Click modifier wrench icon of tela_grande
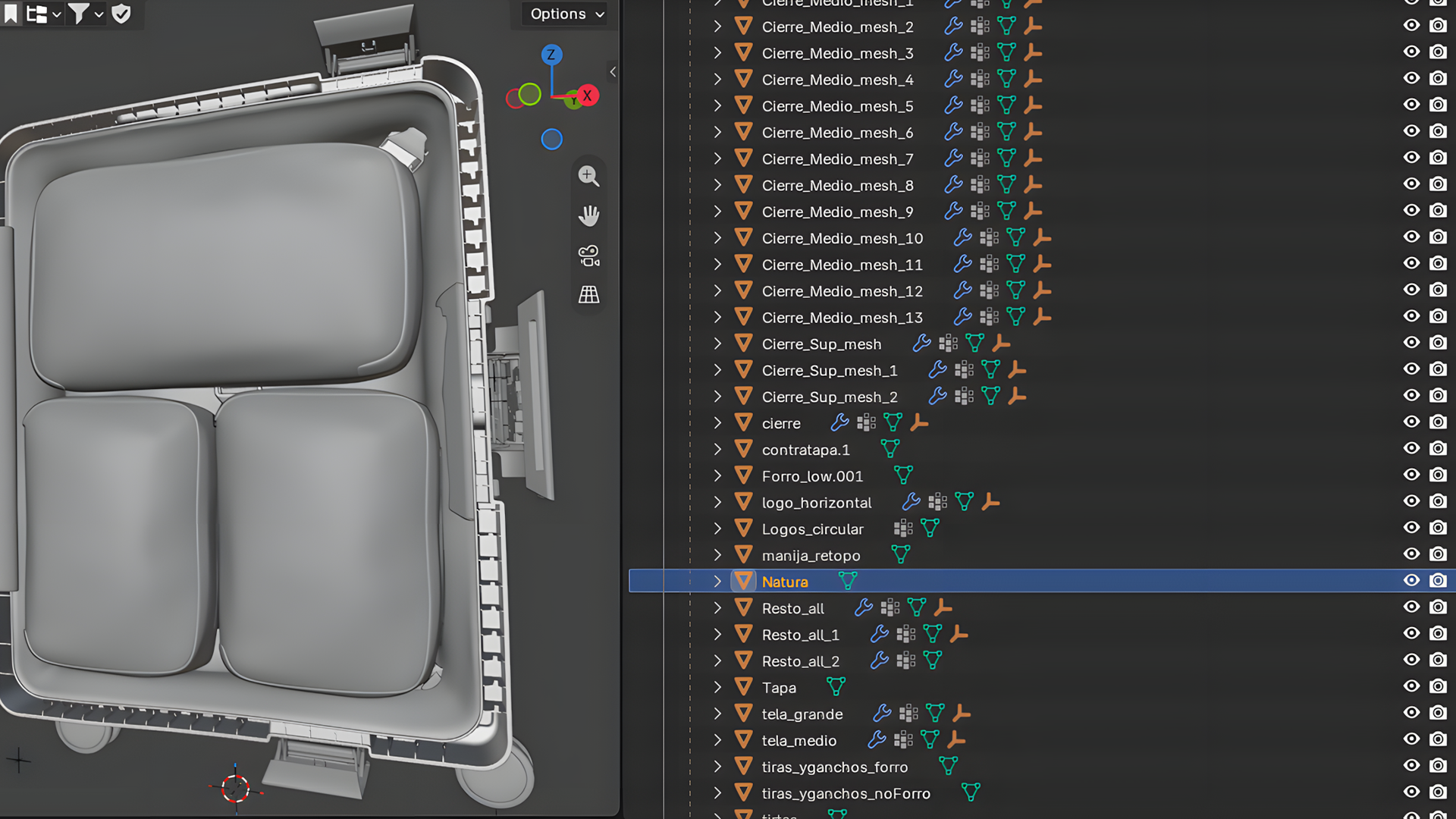 click(882, 714)
